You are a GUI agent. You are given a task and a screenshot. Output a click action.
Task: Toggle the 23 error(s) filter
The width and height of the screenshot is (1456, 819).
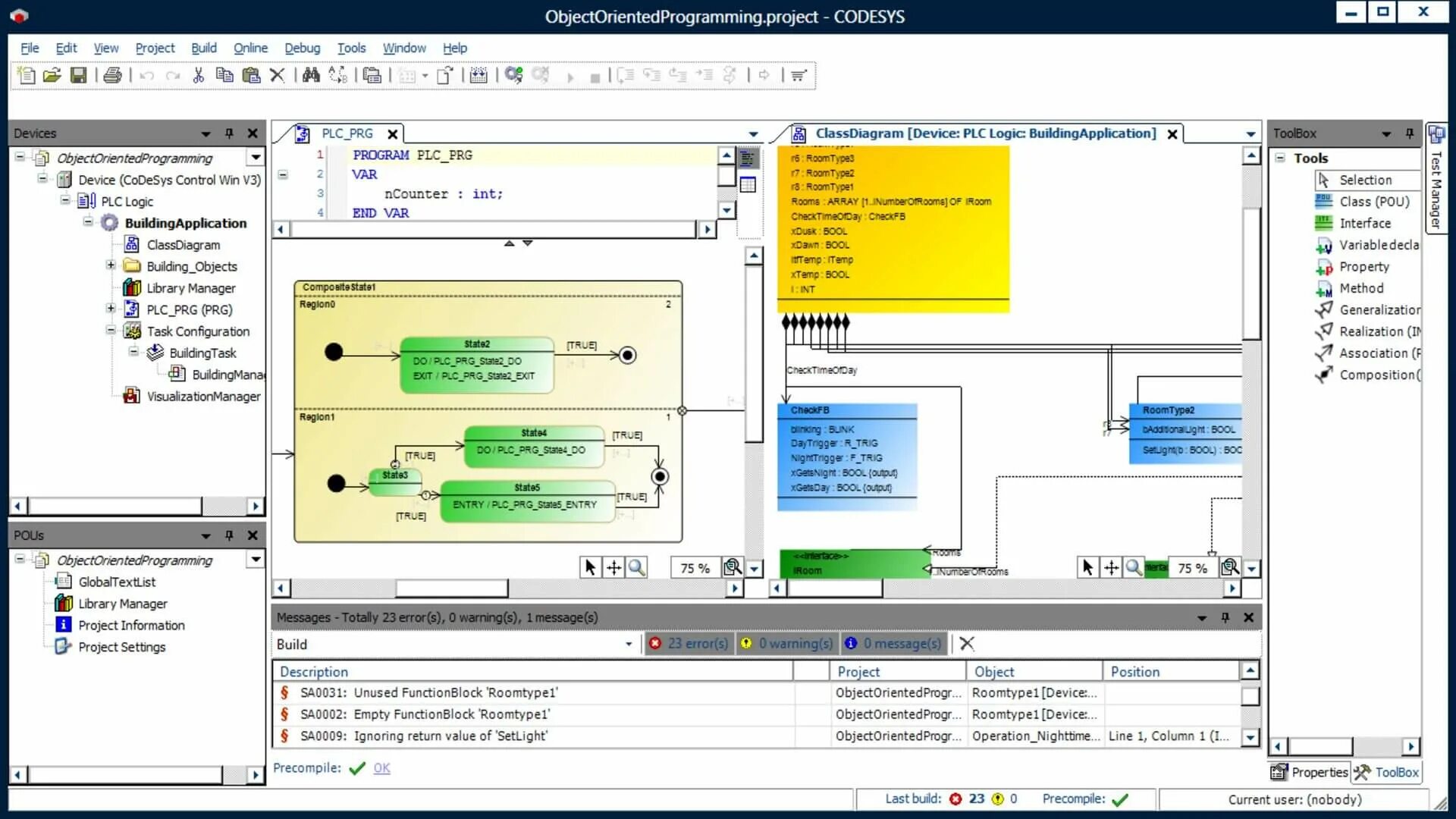click(x=689, y=643)
